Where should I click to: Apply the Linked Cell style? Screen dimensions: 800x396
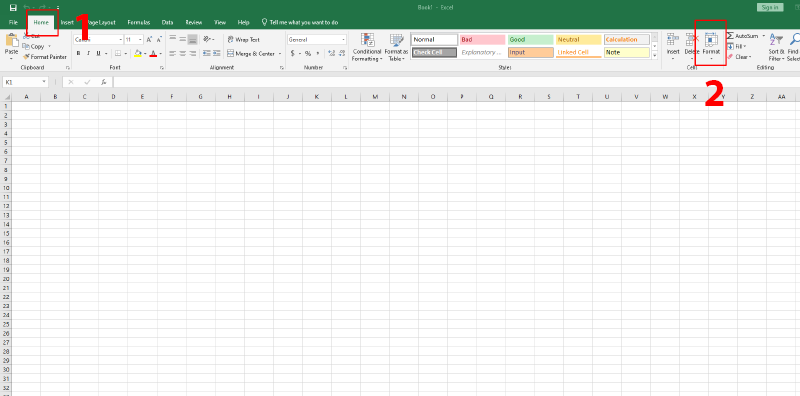[579, 52]
